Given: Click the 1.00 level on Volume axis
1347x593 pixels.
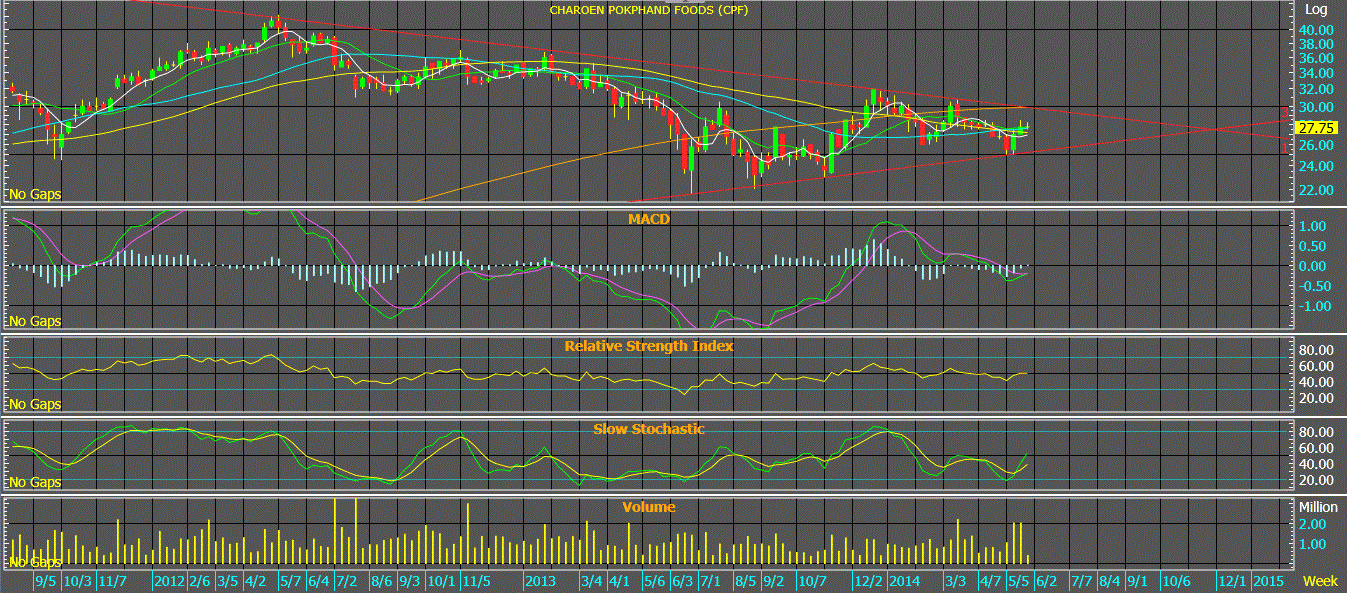Looking at the screenshot, I should (1314, 544).
